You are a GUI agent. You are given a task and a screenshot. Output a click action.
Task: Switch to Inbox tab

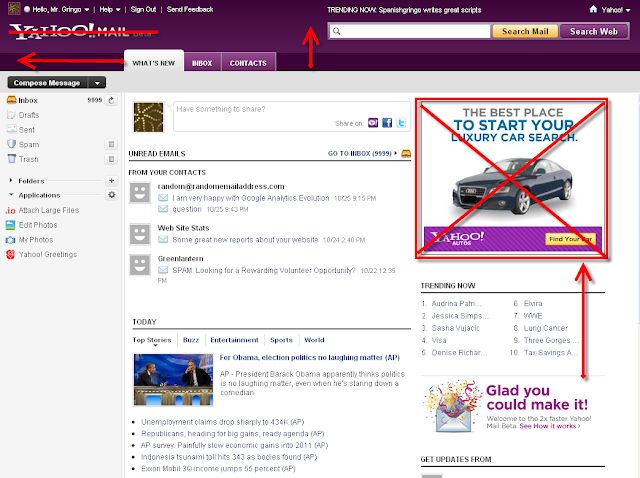[202, 63]
